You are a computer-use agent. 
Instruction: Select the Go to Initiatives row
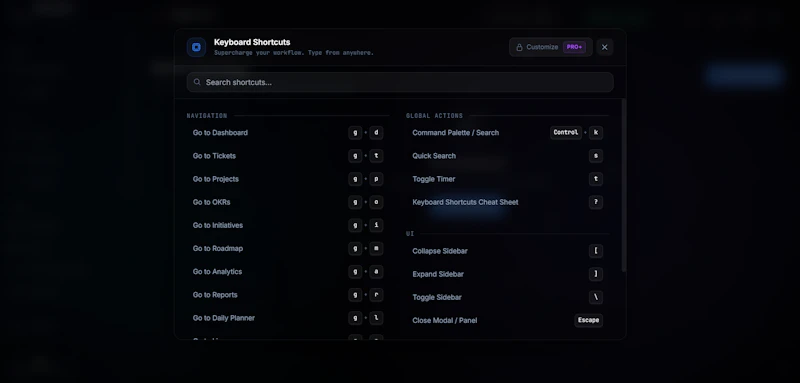[288, 225]
